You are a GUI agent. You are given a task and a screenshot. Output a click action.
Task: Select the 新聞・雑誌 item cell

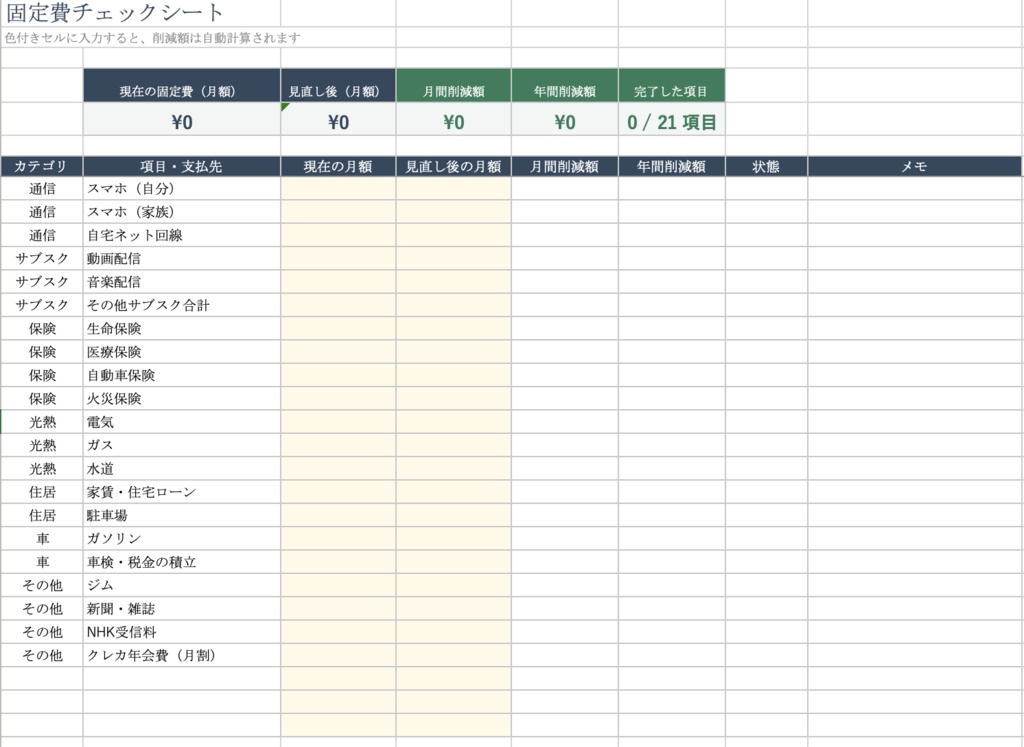coord(182,609)
